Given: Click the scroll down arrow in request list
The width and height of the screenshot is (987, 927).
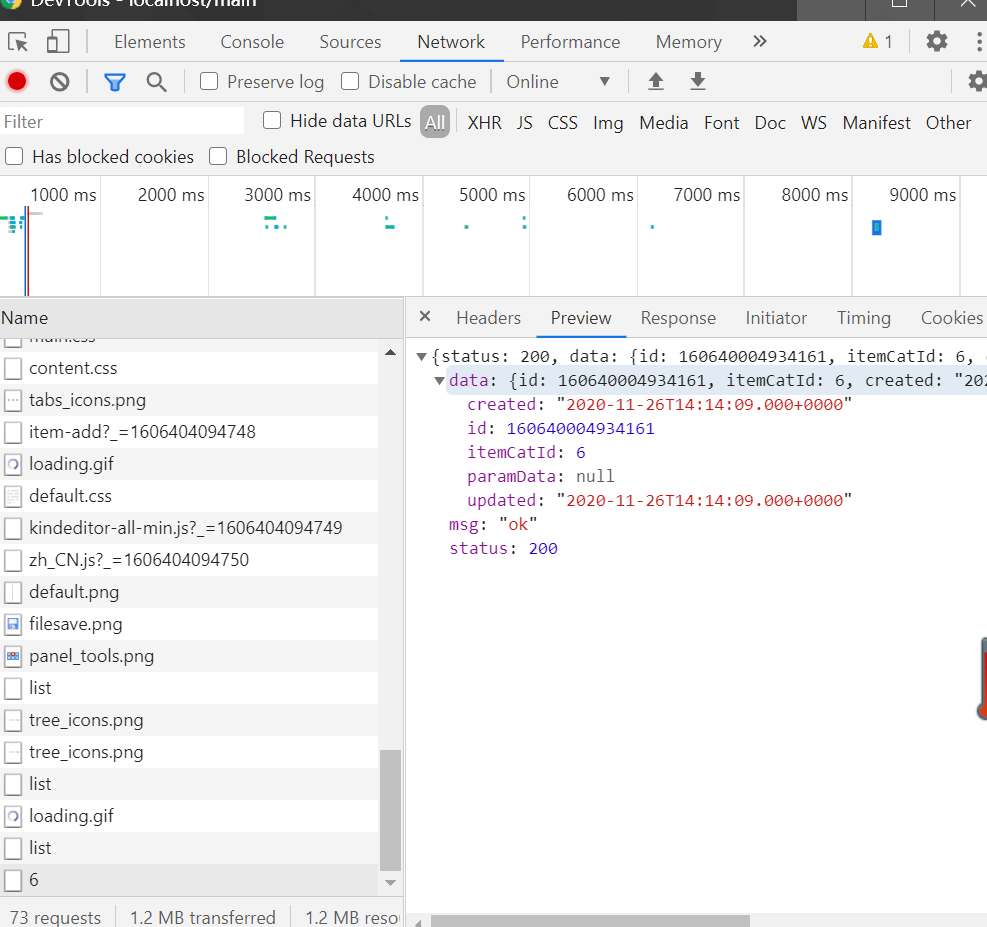Looking at the screenshot, I should tap(390, 883).
